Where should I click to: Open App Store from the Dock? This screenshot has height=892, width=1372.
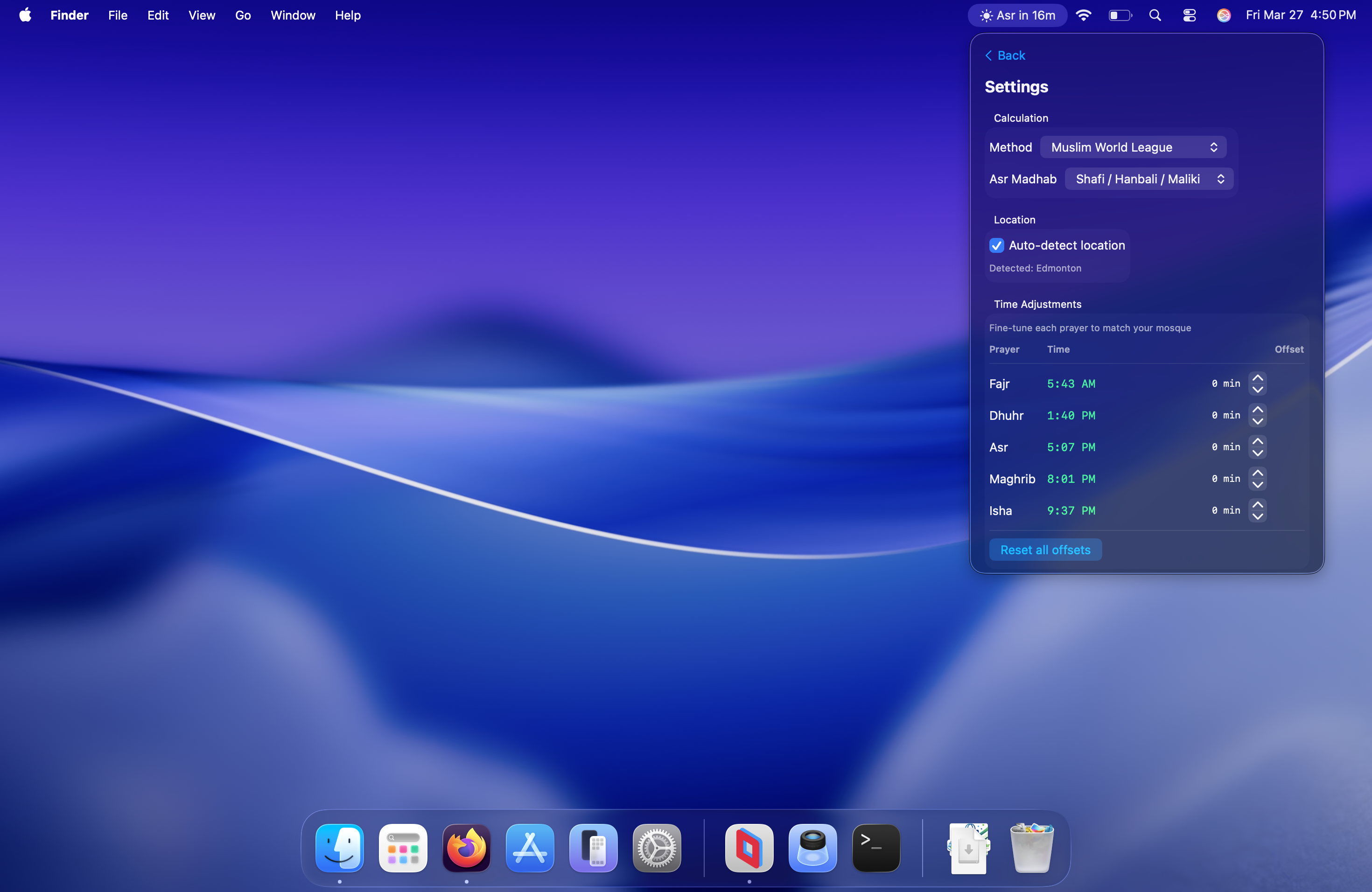(530, 848)
